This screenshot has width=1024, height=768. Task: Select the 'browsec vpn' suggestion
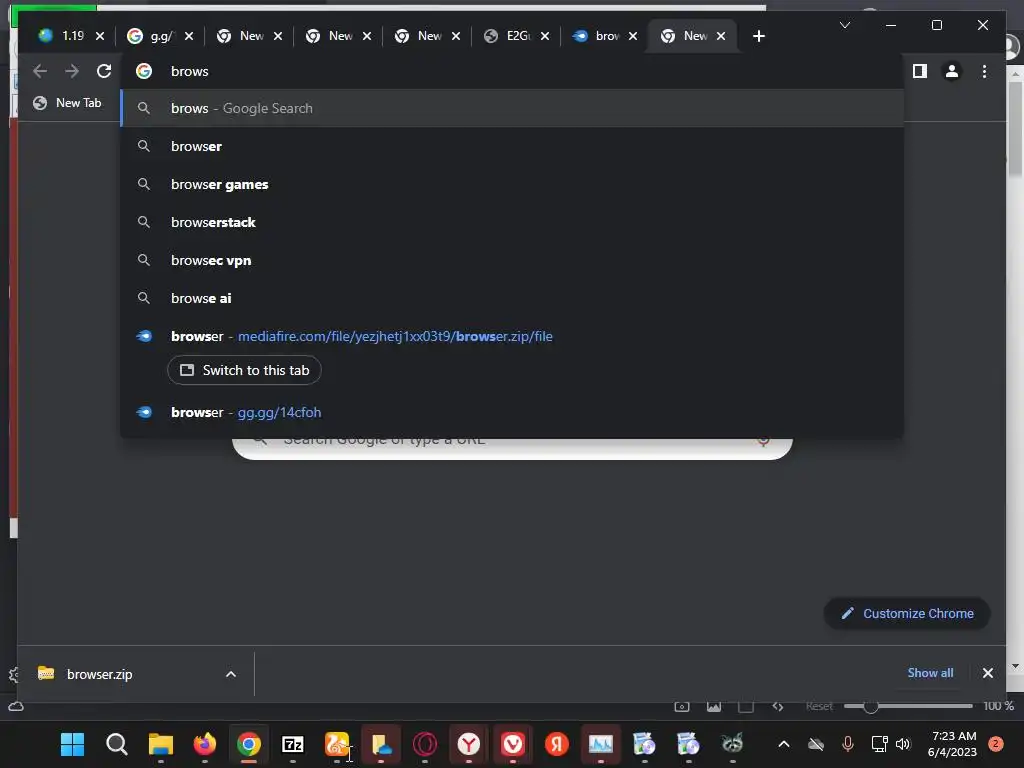pos(512,260)
